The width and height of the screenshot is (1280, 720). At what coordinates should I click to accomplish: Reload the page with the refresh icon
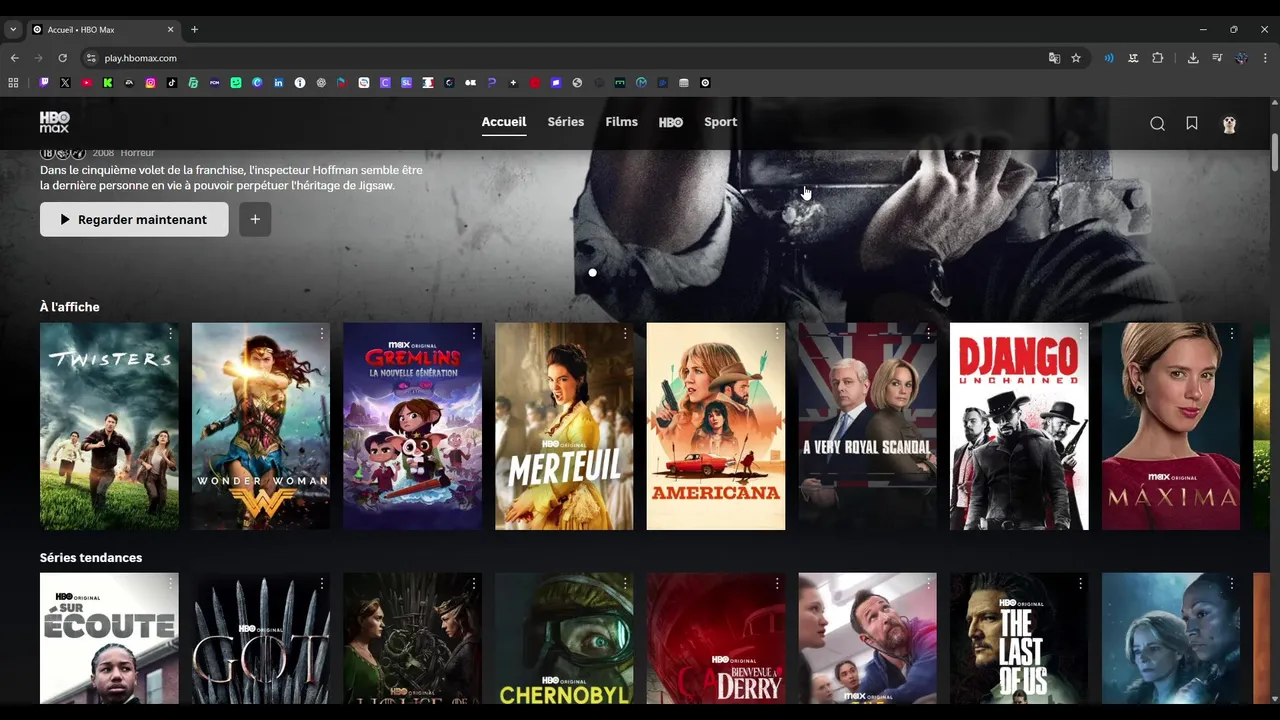click(x=62, y=58)
